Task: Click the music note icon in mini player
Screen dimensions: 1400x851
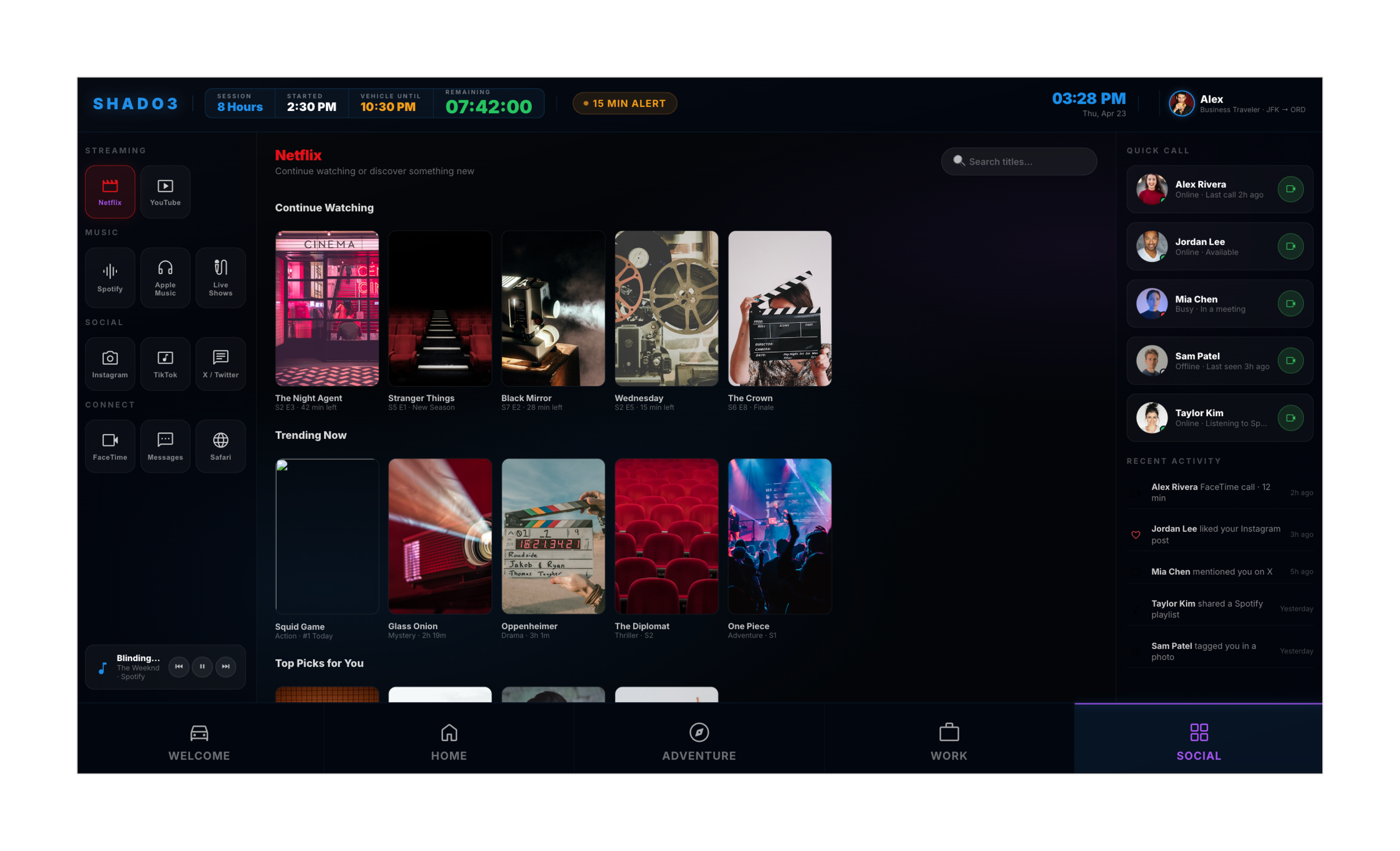Action: pos(102,668)
